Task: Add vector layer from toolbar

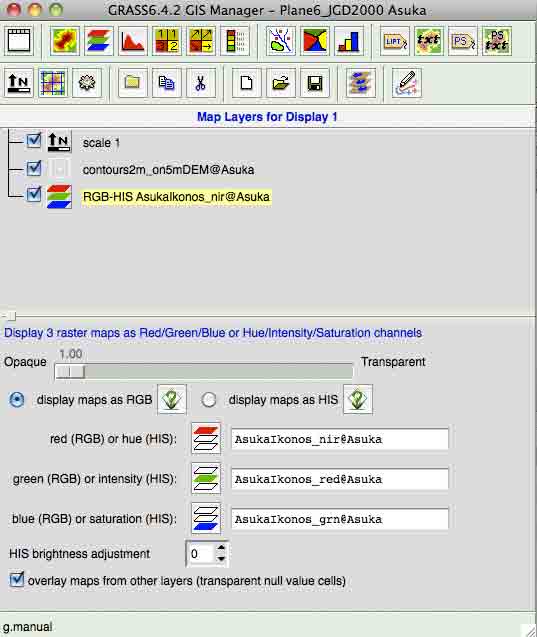Action: [281, 41]
